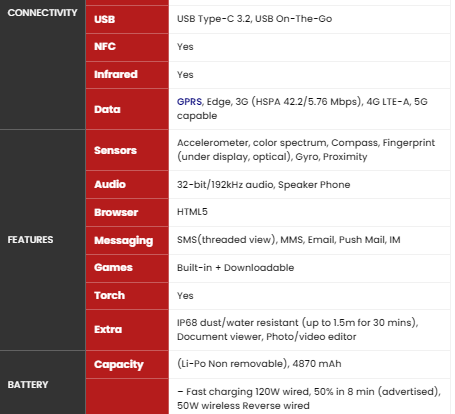Click the BATTERY section heading

[x=28, y=385]
